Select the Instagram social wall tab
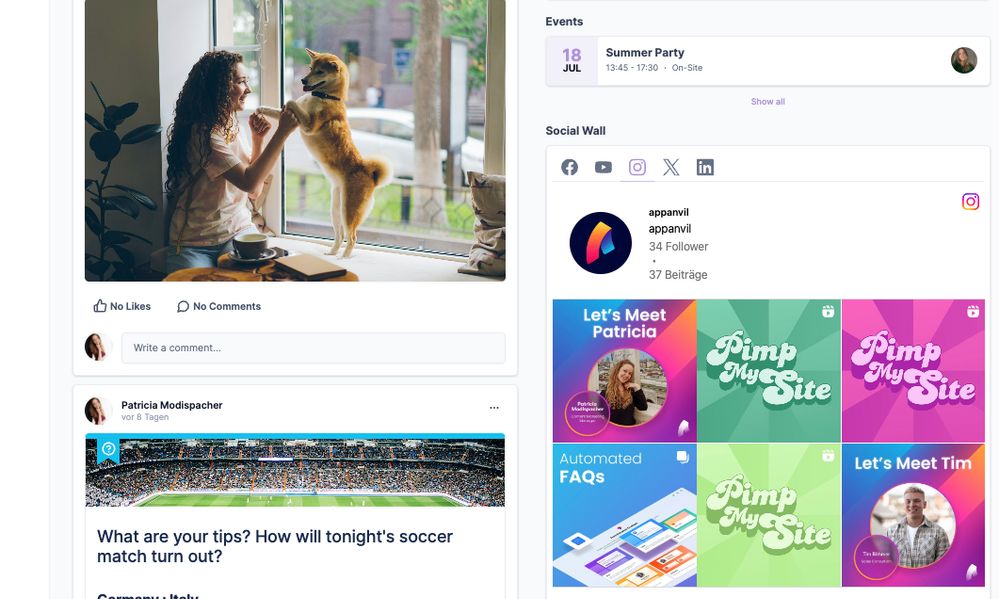This screenshot has height=599, width=999. pos(637,167)
